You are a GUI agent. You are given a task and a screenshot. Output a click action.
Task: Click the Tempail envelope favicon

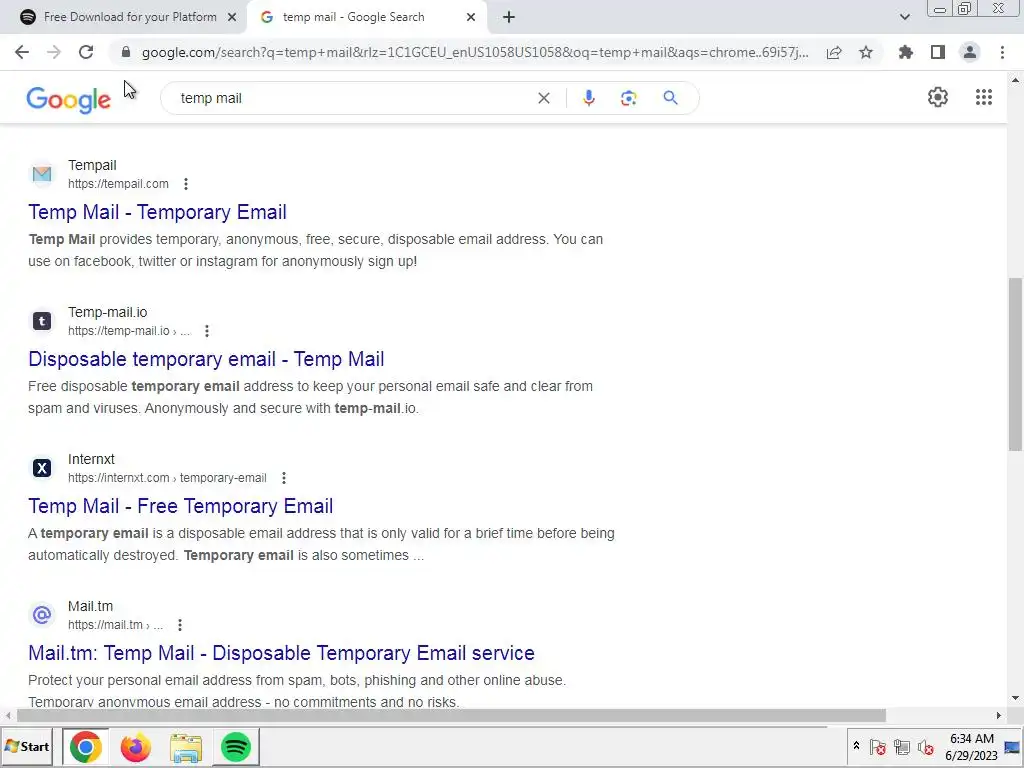click(42, 174)
